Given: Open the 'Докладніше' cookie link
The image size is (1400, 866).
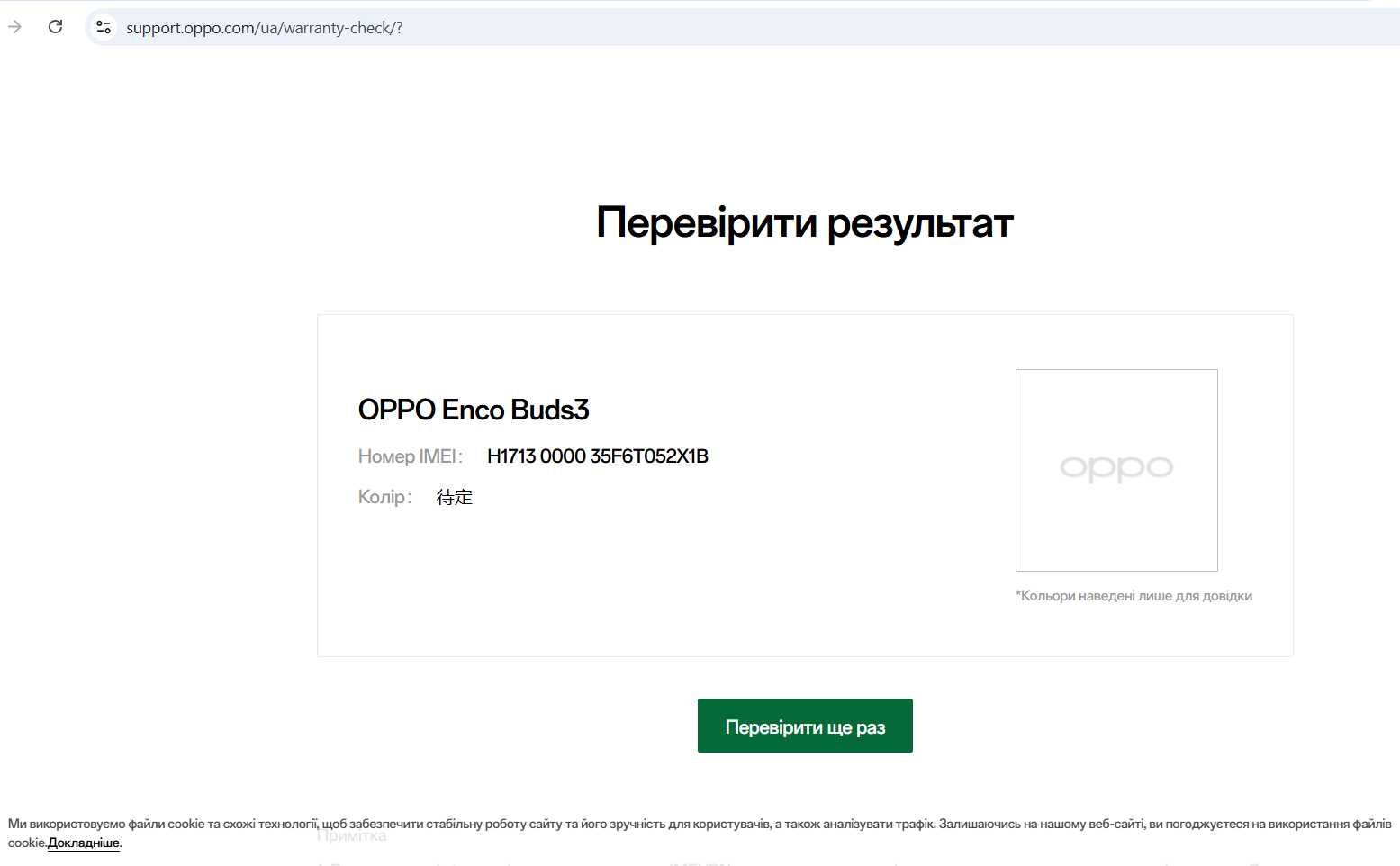Looking at the screenshot, I should pyautogui.click(x=84, y=843).
